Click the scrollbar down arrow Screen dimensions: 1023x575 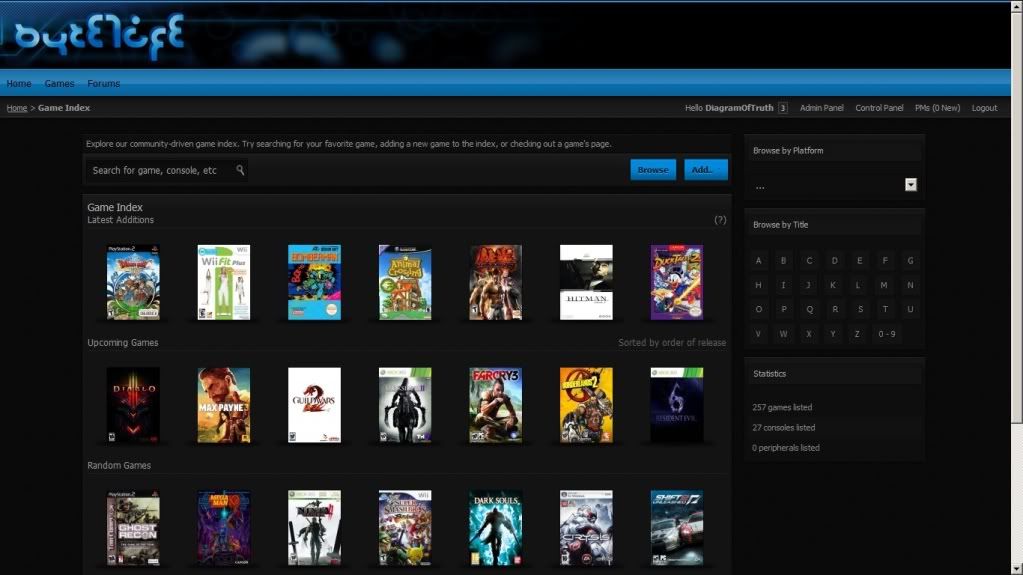pos(1017,570)
